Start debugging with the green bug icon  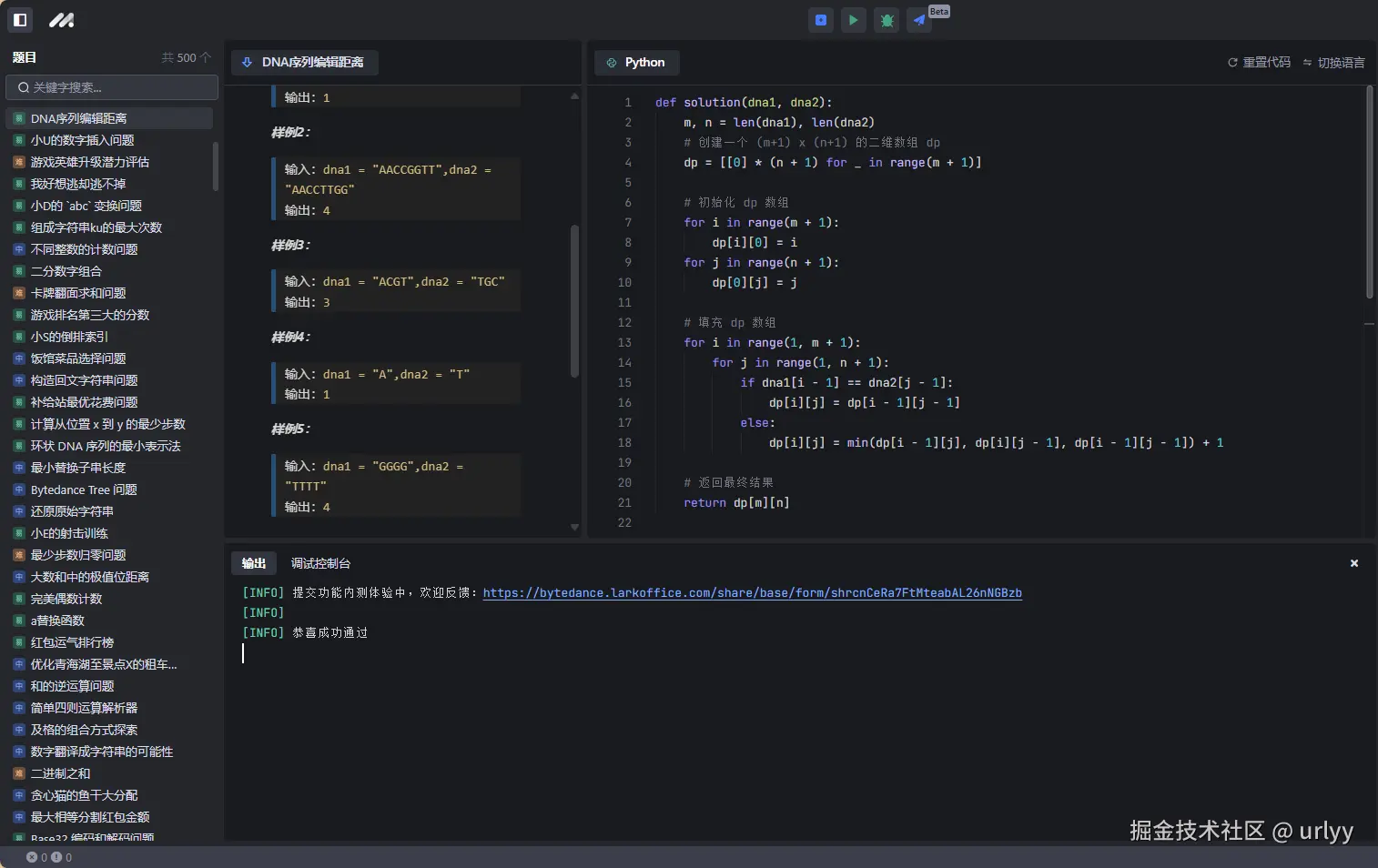point(887,20)
